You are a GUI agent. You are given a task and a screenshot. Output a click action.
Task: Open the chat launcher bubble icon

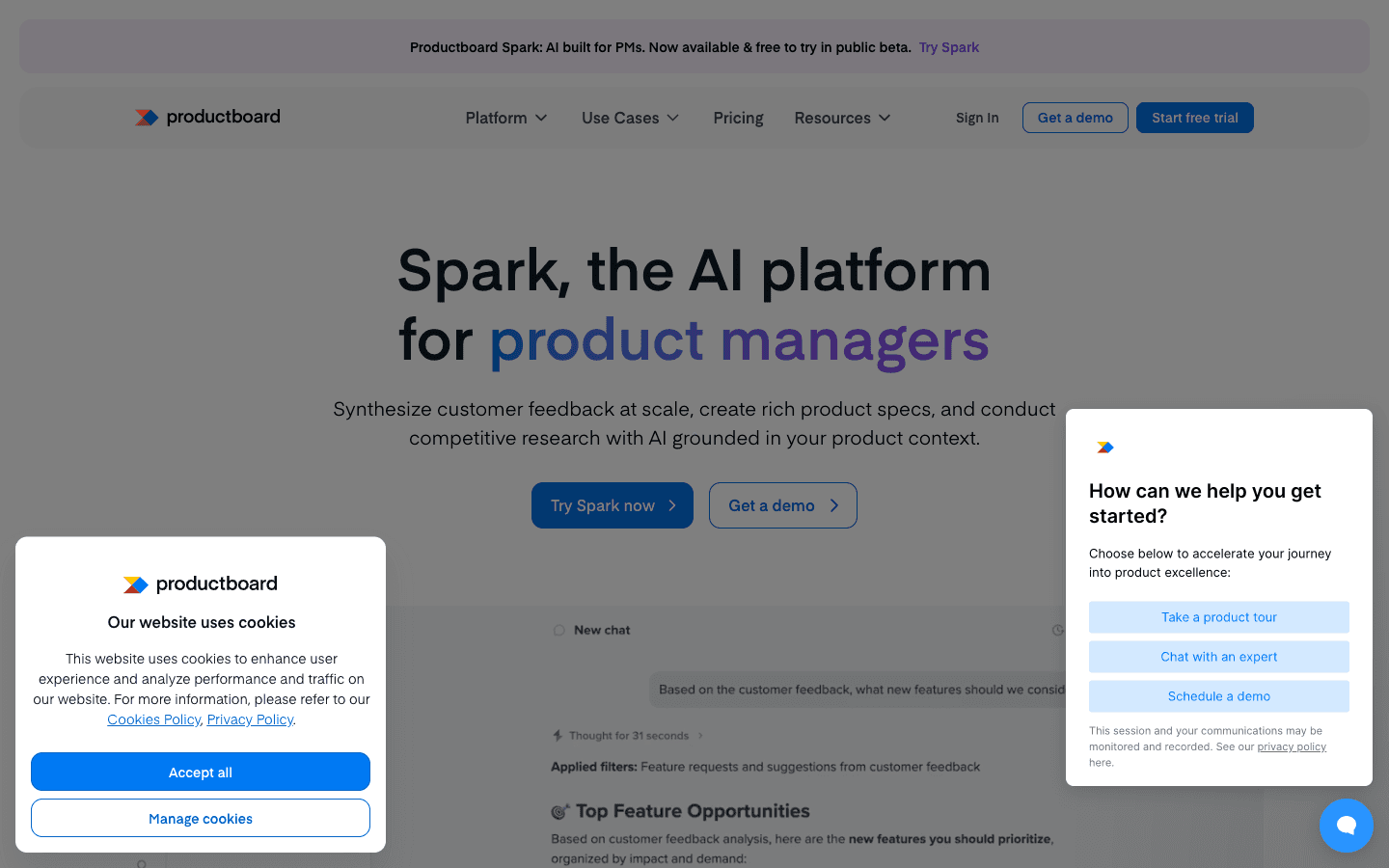pyautogui.click(x=1347, y=826)
